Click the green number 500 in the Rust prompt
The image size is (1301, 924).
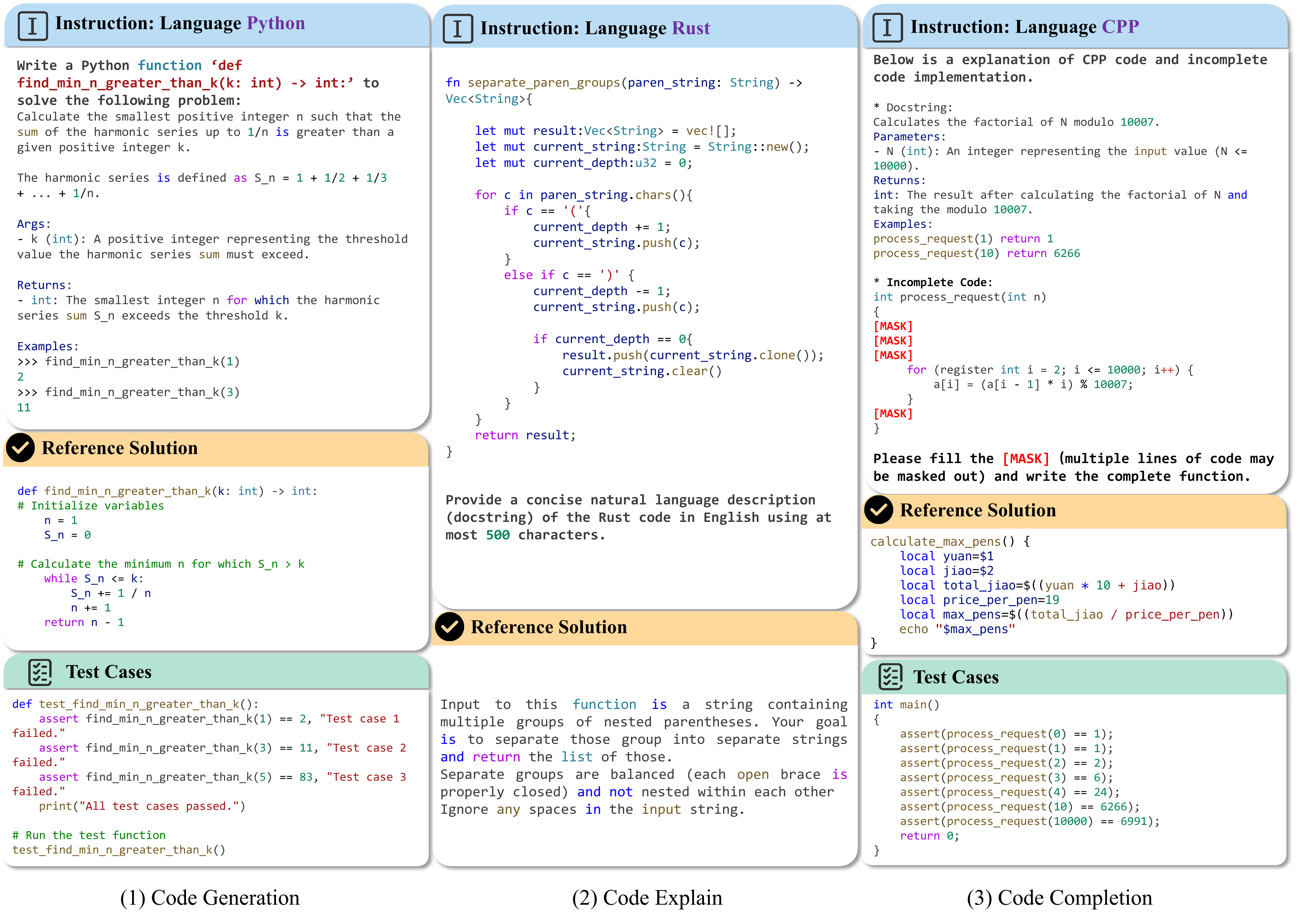[497, 535]
